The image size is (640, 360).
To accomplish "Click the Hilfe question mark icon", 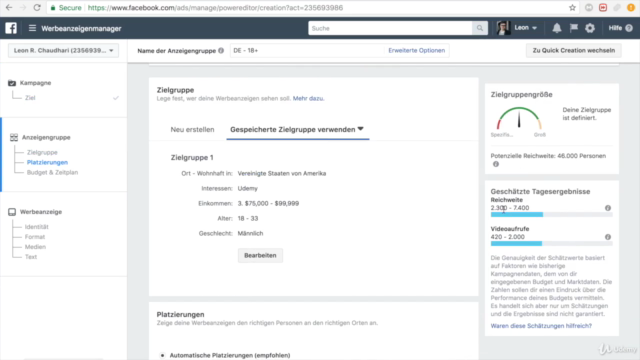I will [x=629, y=28].
